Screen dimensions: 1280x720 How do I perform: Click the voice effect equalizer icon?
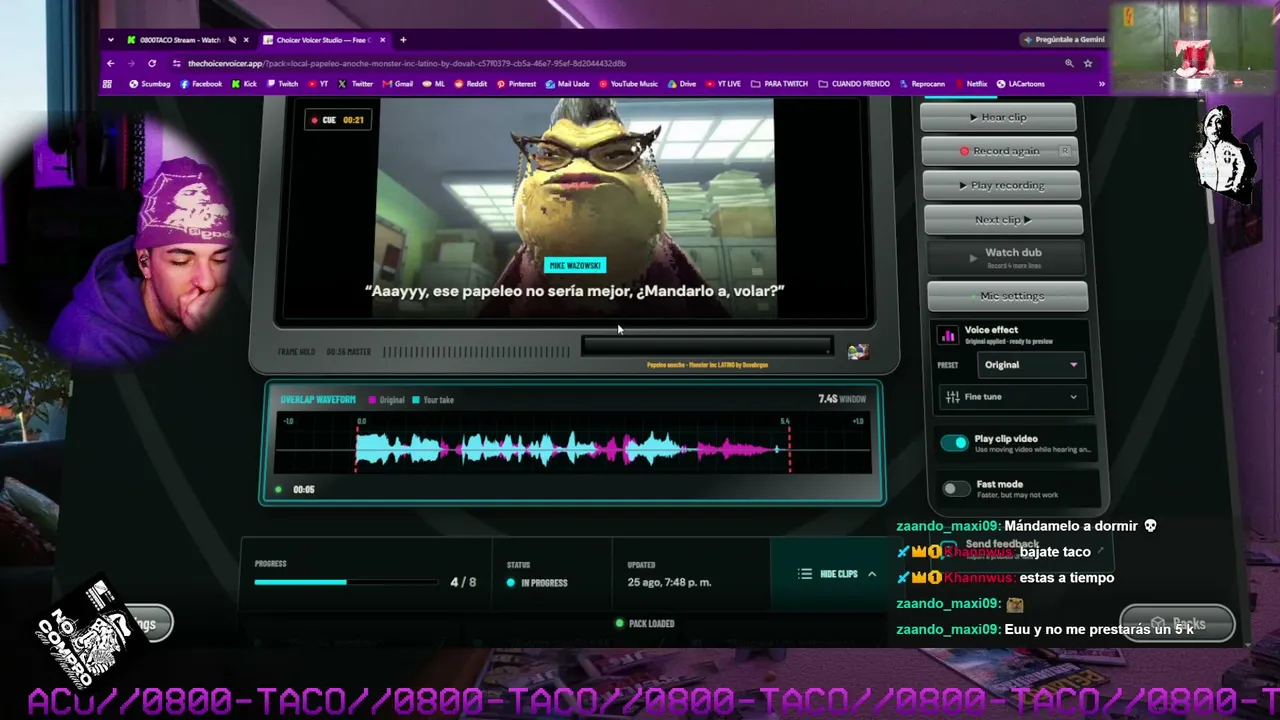point(948,336)
